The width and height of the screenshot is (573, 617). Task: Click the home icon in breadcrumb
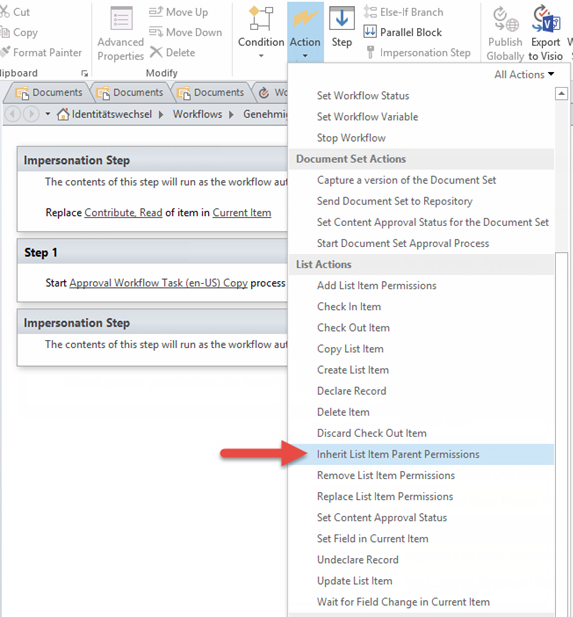pos(63,114)
